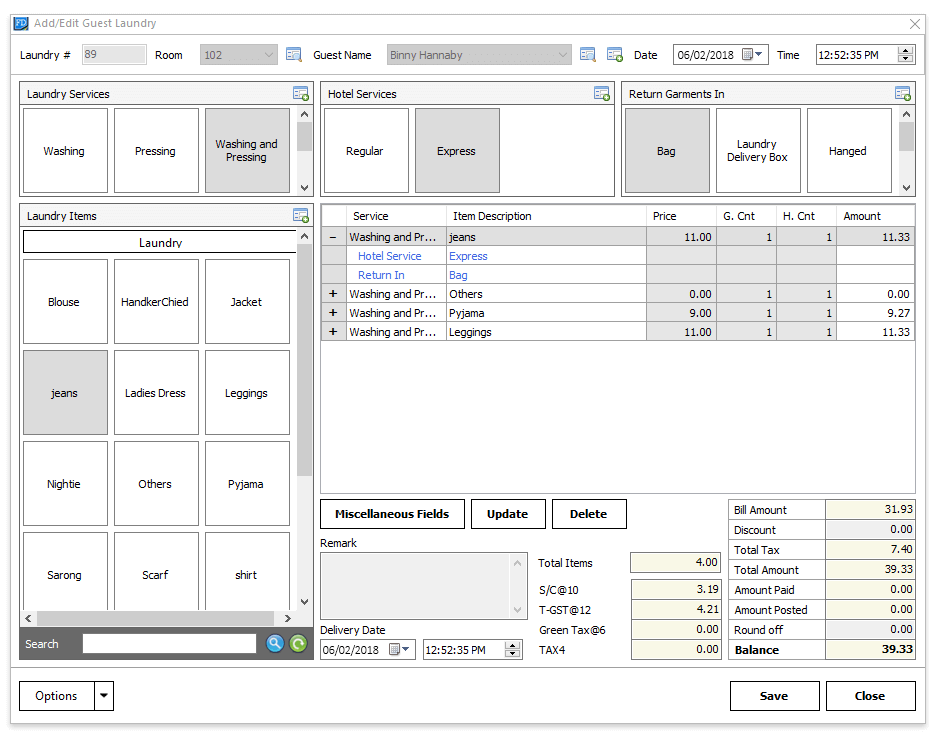
Task: Click the Express link under Hotel Service
Action: tap(468, 256)
